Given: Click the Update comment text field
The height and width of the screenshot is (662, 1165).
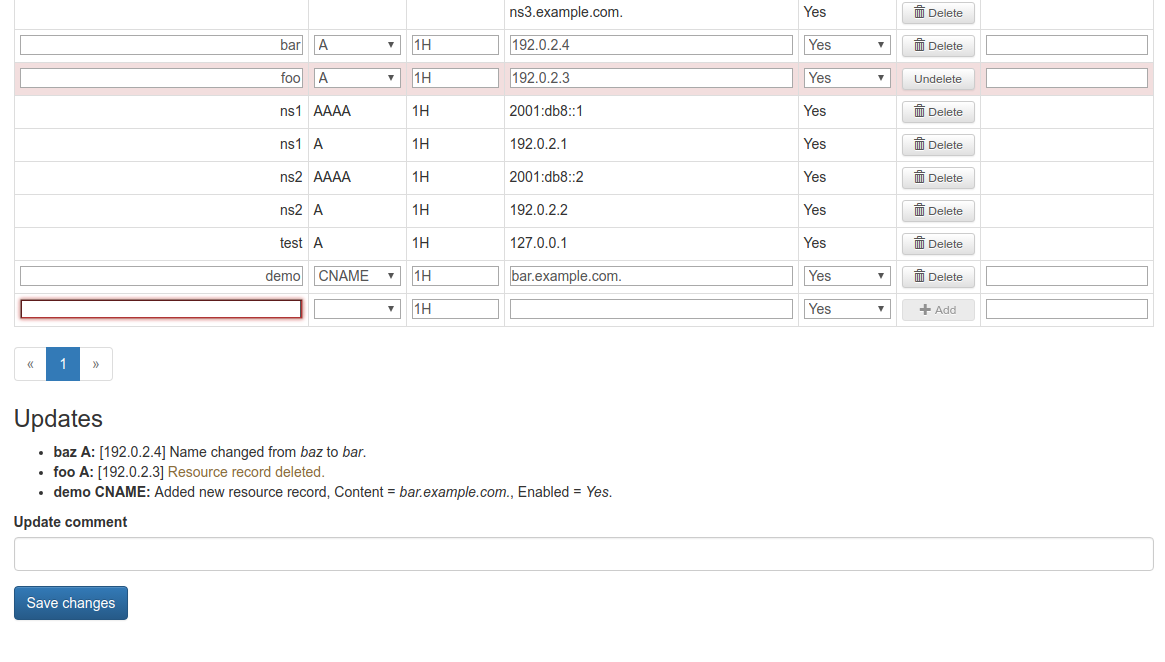Looking at the screenshot, I should click(583, 554).
